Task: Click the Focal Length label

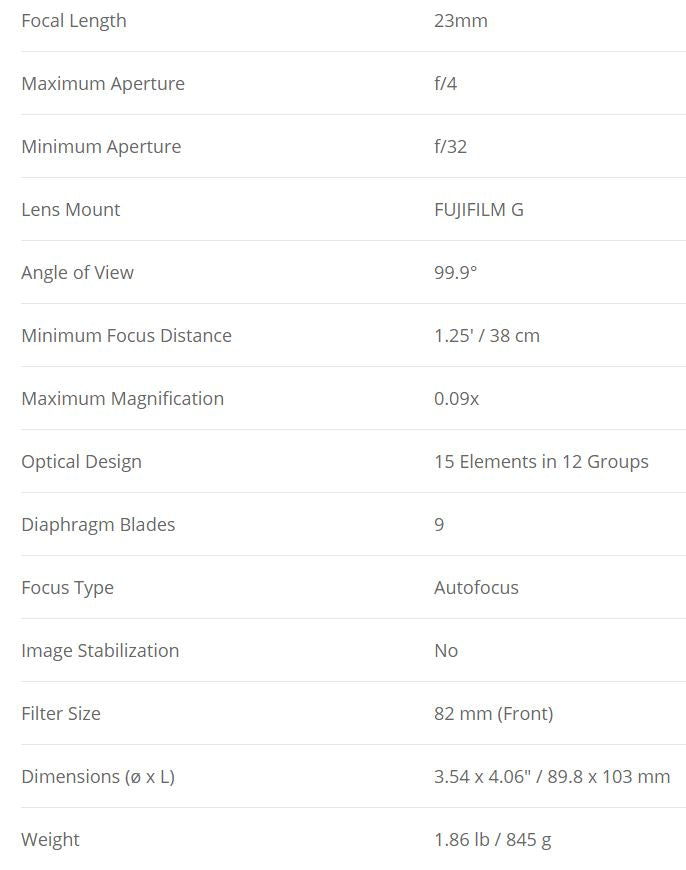Action: (74, 21)
